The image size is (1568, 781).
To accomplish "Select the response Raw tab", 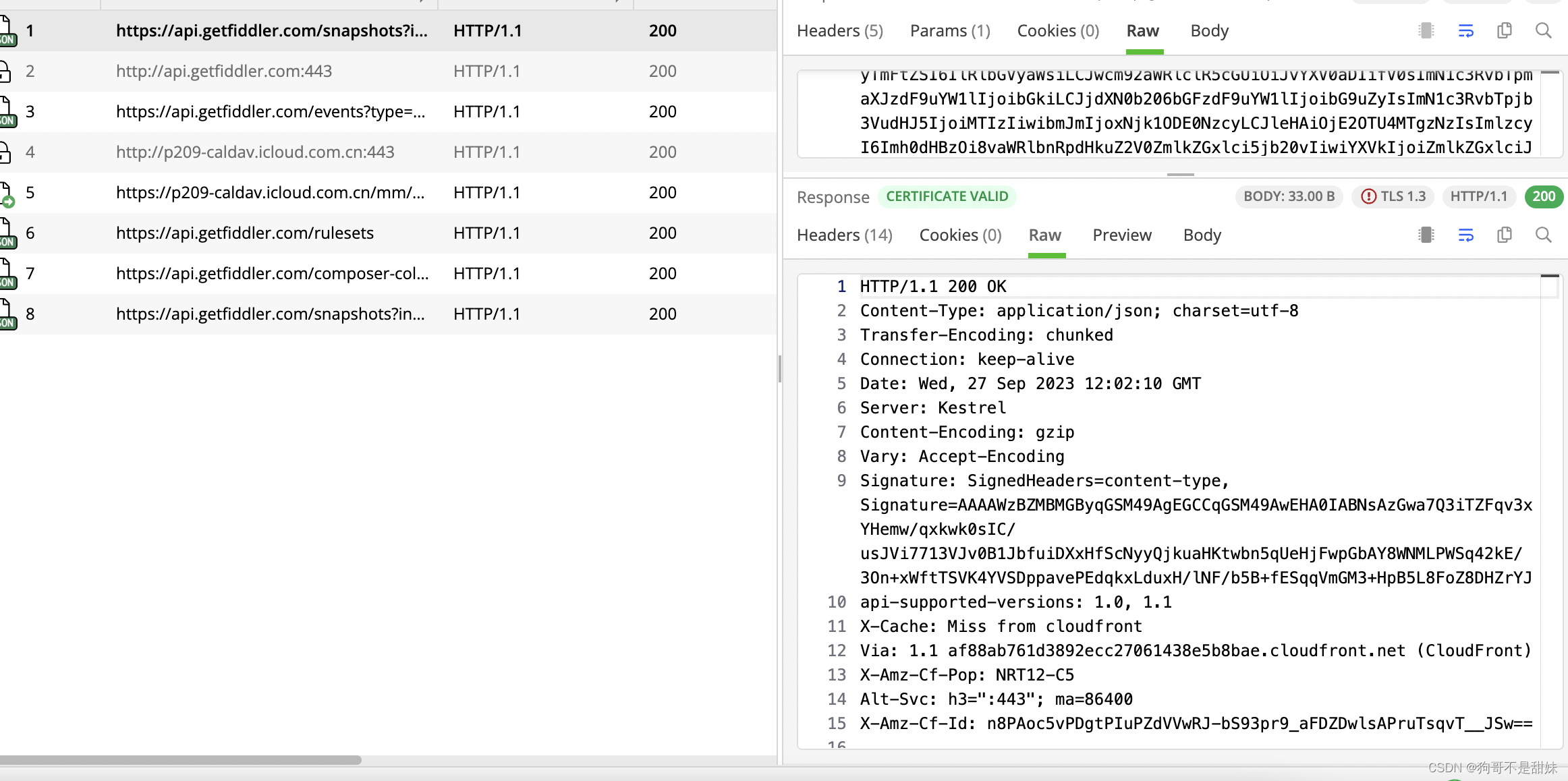I will coord(1045,235).
